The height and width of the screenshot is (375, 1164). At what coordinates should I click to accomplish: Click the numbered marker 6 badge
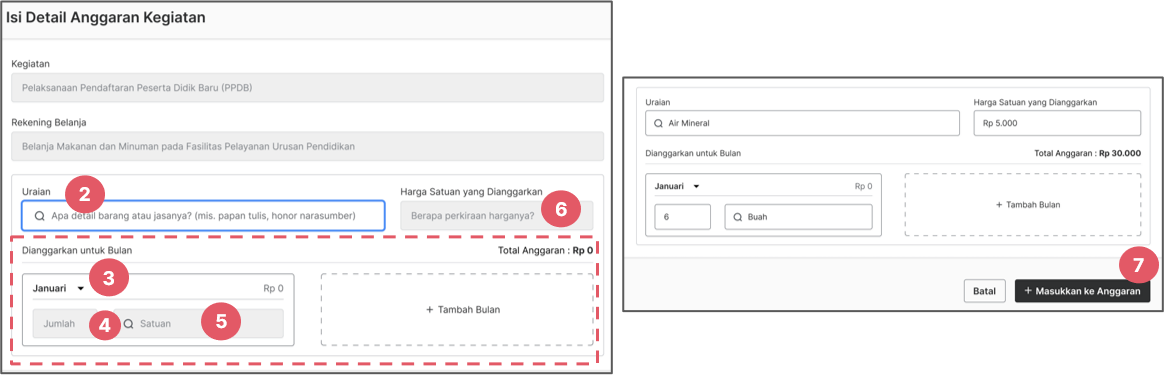click(561, 209)
